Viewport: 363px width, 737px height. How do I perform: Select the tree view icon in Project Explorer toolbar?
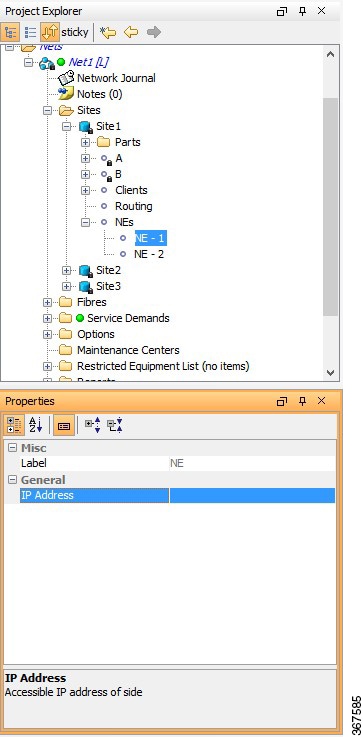[x=10, y=32]
